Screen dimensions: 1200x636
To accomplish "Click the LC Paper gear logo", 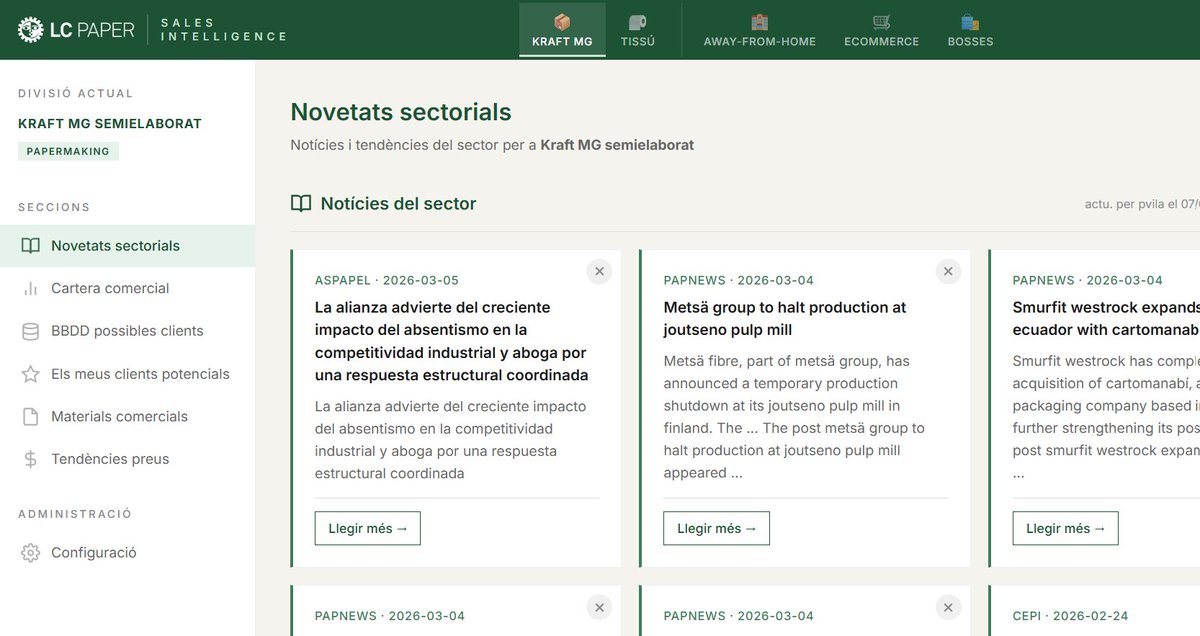I will [31, 30].
